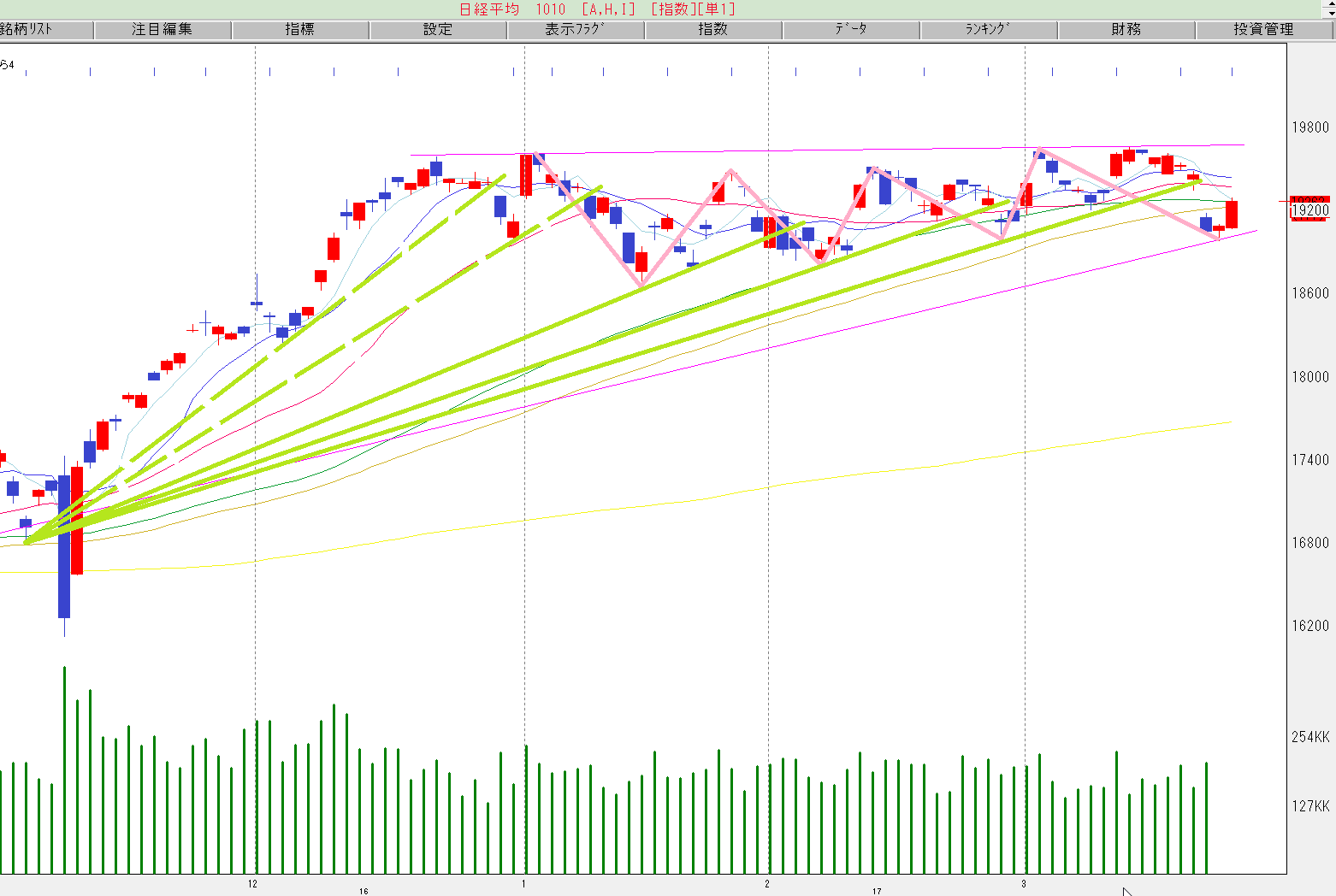Open the 投資管理 menu
The height and width of the screenshot is (896, 1336).
click(1263, 30)
